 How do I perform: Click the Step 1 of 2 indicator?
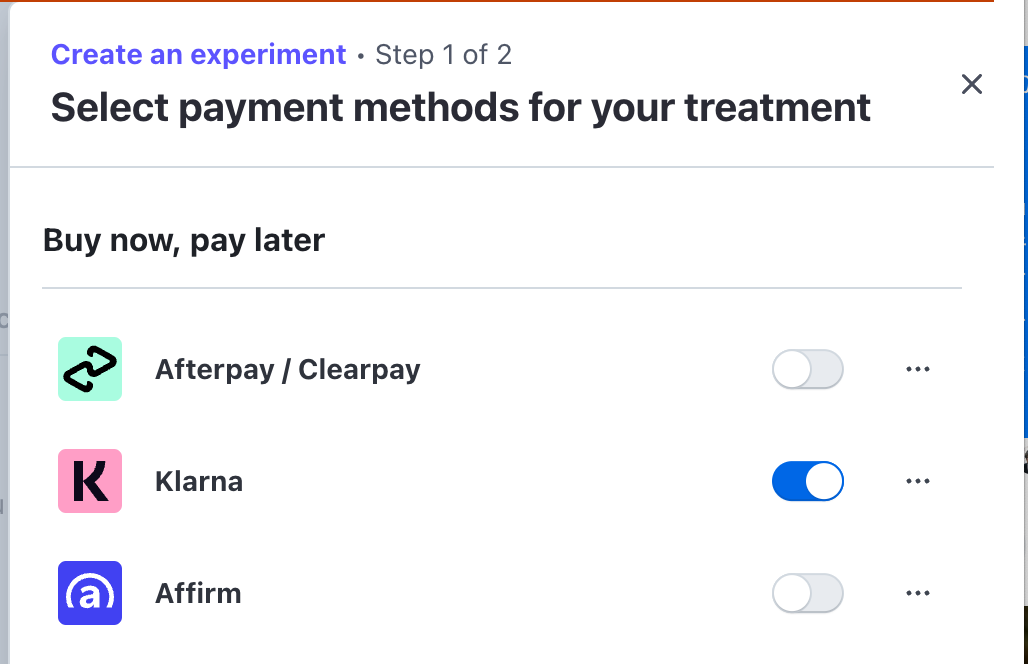tap(443, 54)
